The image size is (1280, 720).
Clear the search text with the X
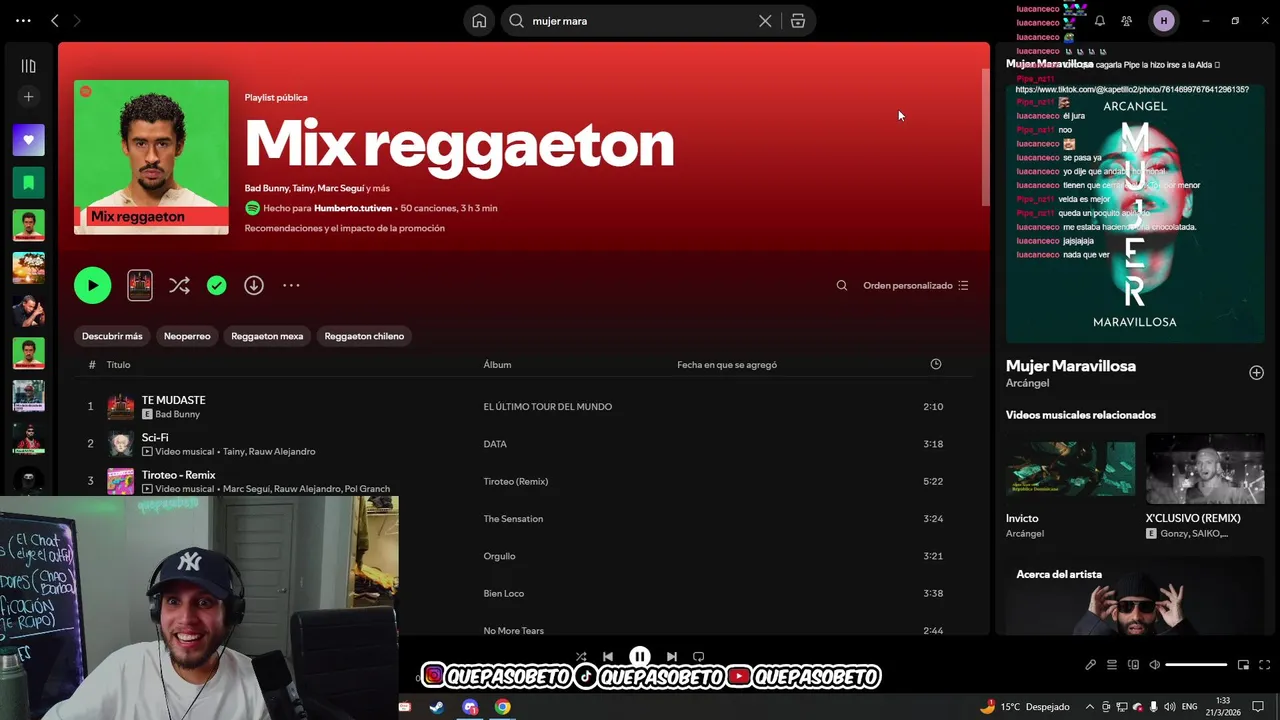tap(765, 21)
